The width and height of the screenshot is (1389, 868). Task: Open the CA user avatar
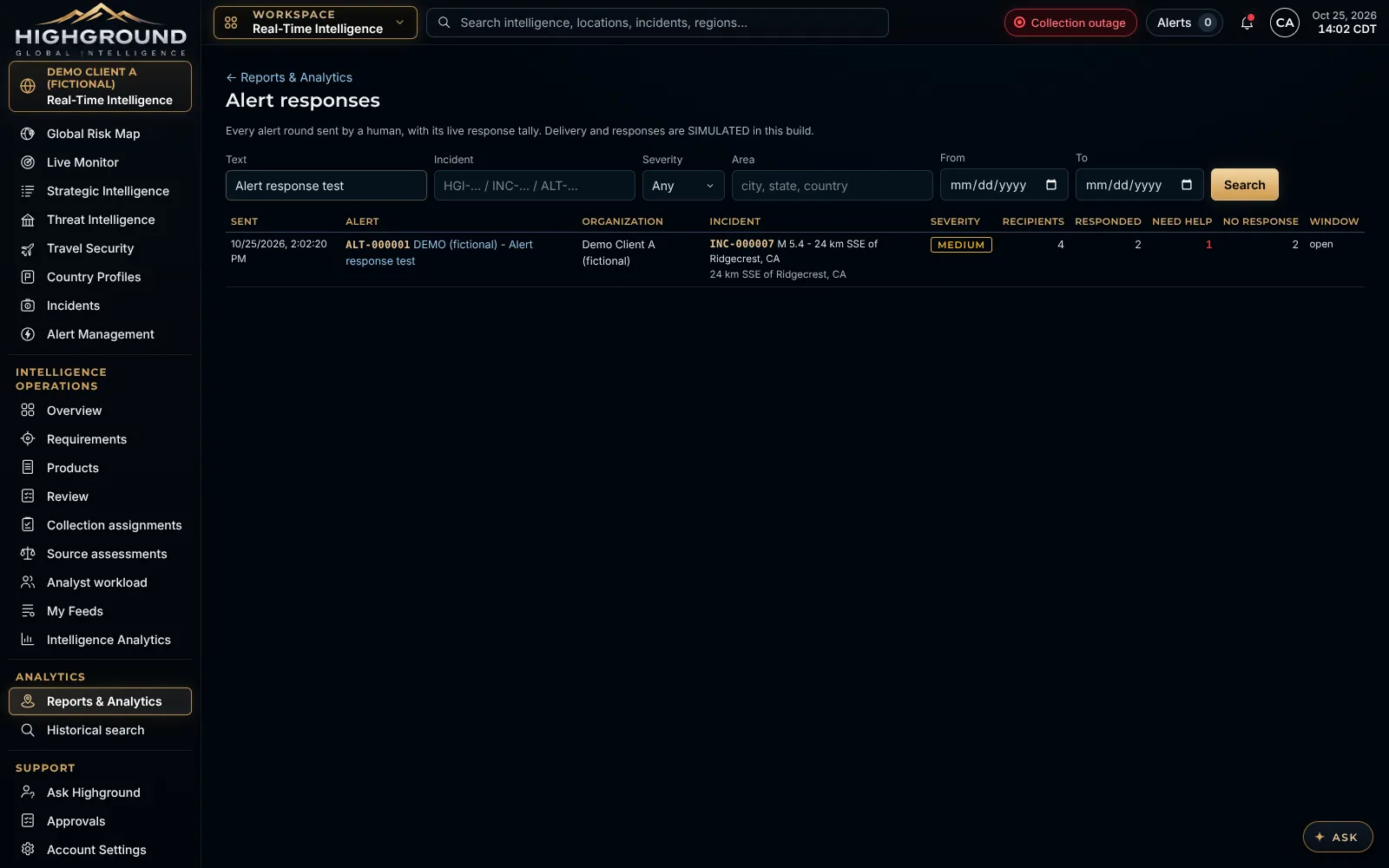click(1285, 23)
